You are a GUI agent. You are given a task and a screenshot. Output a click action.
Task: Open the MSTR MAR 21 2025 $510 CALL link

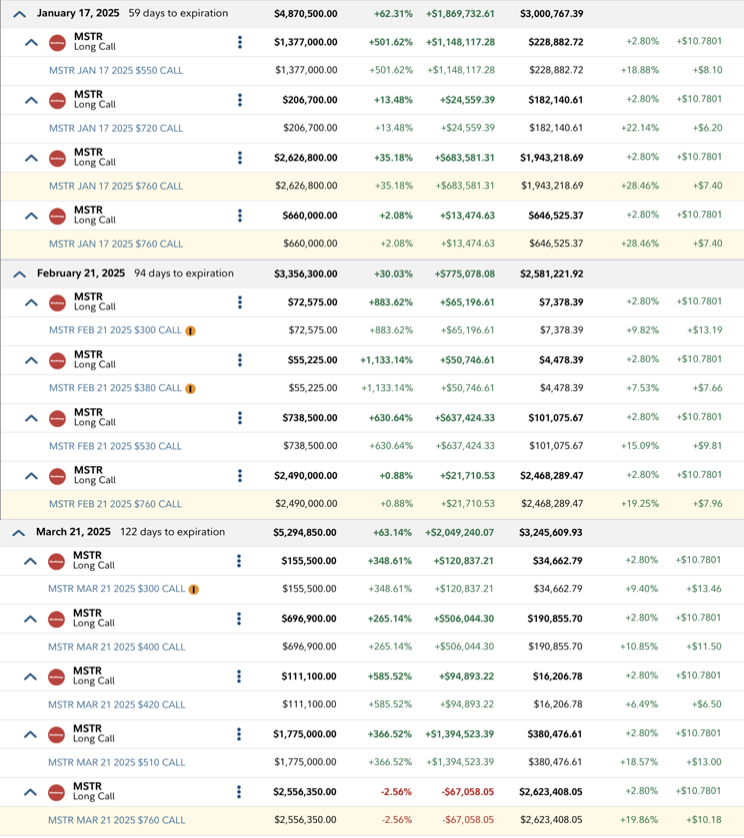click(117, 762)
